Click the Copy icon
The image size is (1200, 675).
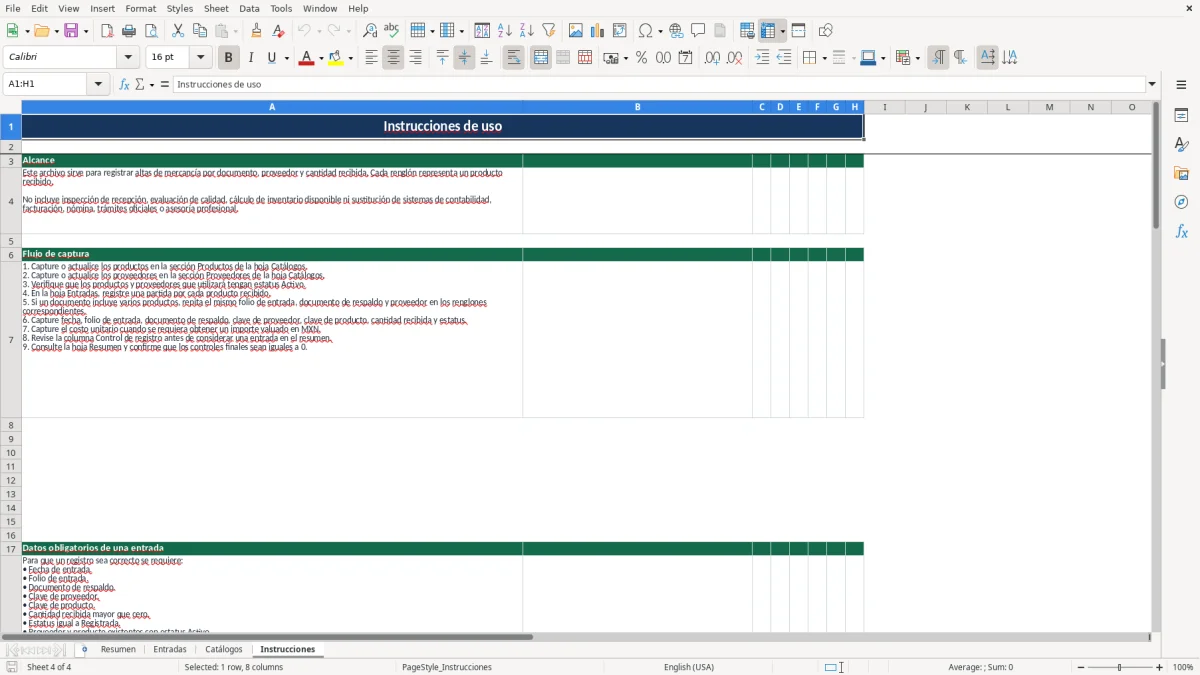coord(200,31)
